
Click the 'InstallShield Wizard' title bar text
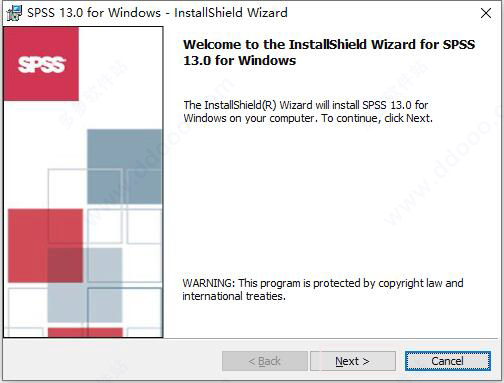(x=231, y=13)
